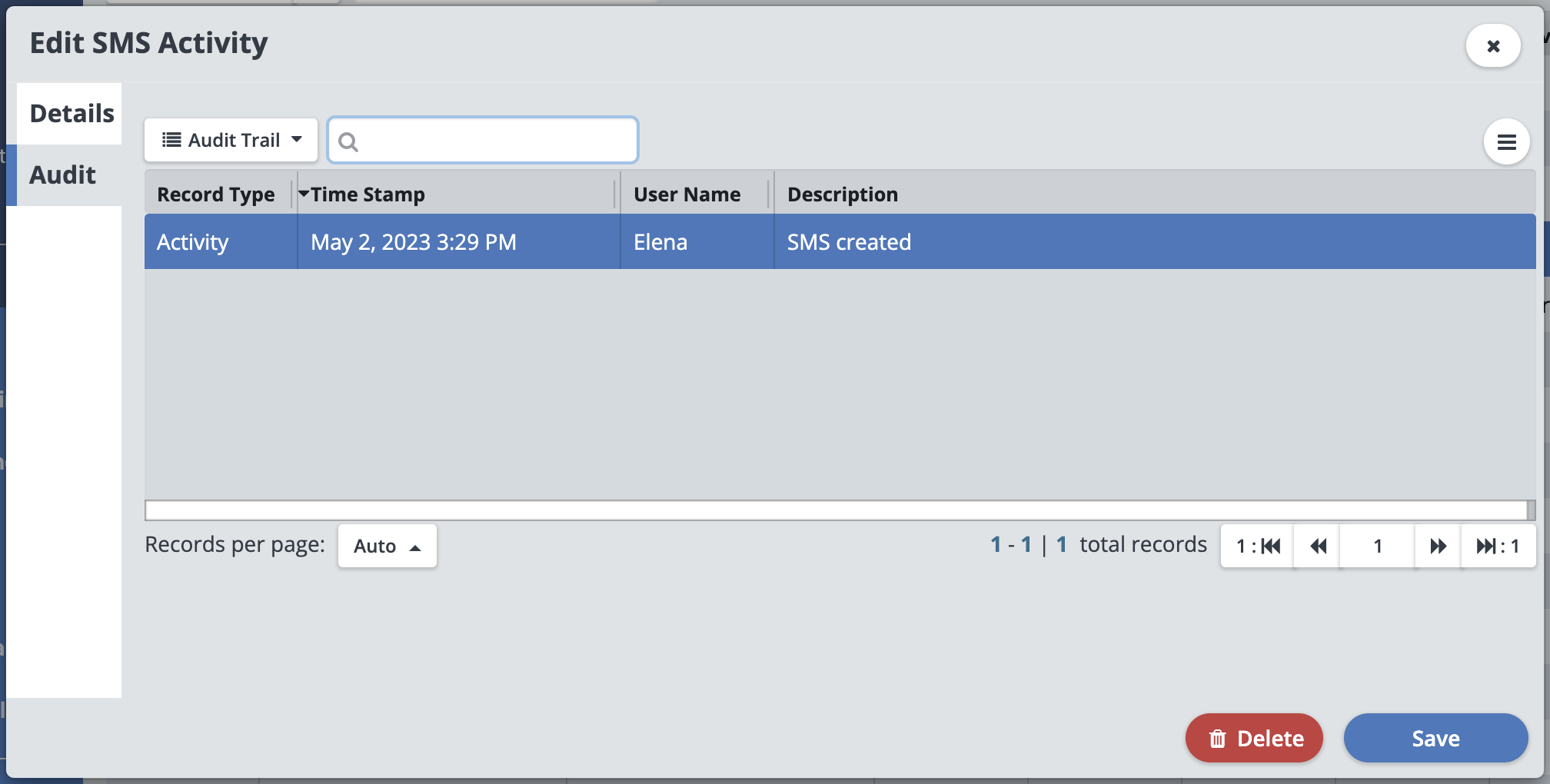Jump to the last page of records
Image resolution: width=1550 pixels, height=784 pixels.
pyautogui.click(x=1497, y=546)
